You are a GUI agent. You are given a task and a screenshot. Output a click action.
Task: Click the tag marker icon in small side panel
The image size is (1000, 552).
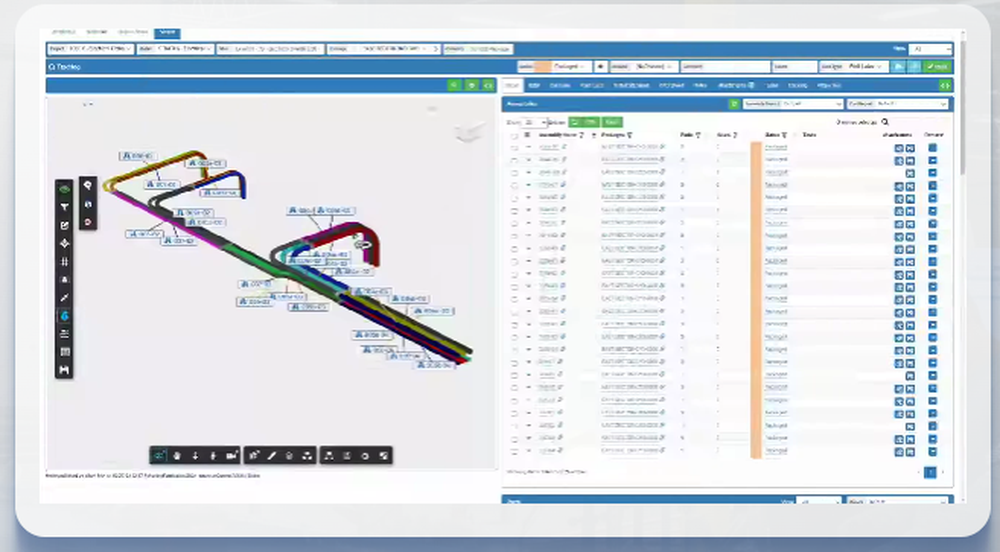pyautogui.click(x=88, y=185)
